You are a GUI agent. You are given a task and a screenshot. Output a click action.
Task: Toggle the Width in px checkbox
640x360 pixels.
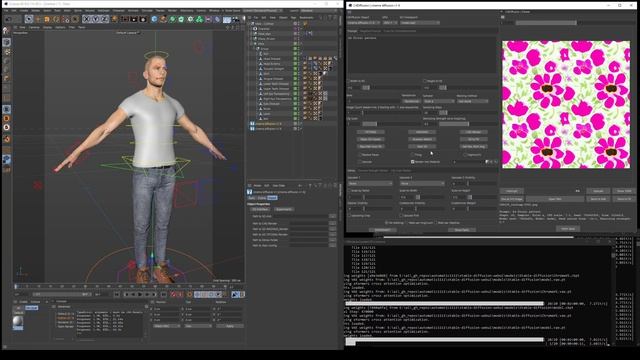click(349, 81)
